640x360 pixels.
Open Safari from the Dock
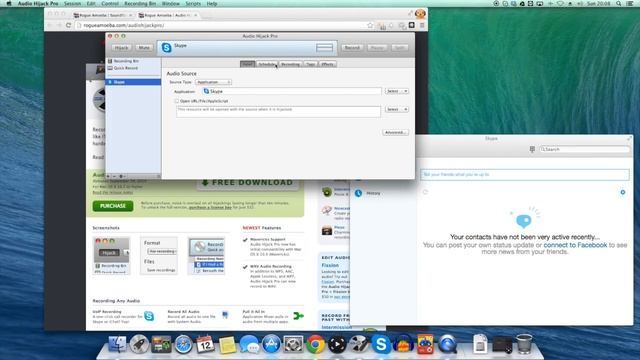[x=183, y=344]
